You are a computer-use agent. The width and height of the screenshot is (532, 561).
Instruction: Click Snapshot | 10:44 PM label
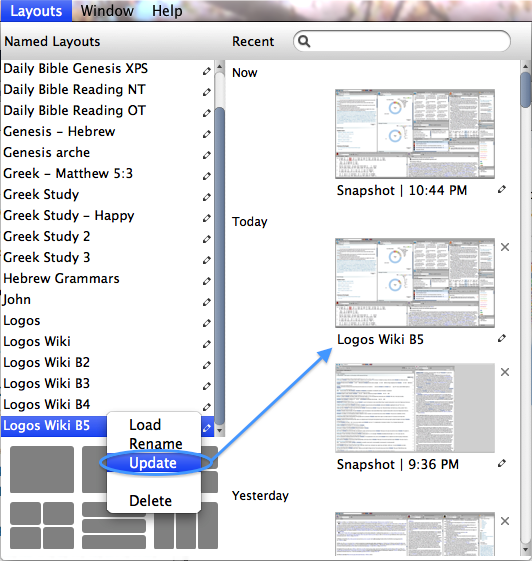[402, 190]
